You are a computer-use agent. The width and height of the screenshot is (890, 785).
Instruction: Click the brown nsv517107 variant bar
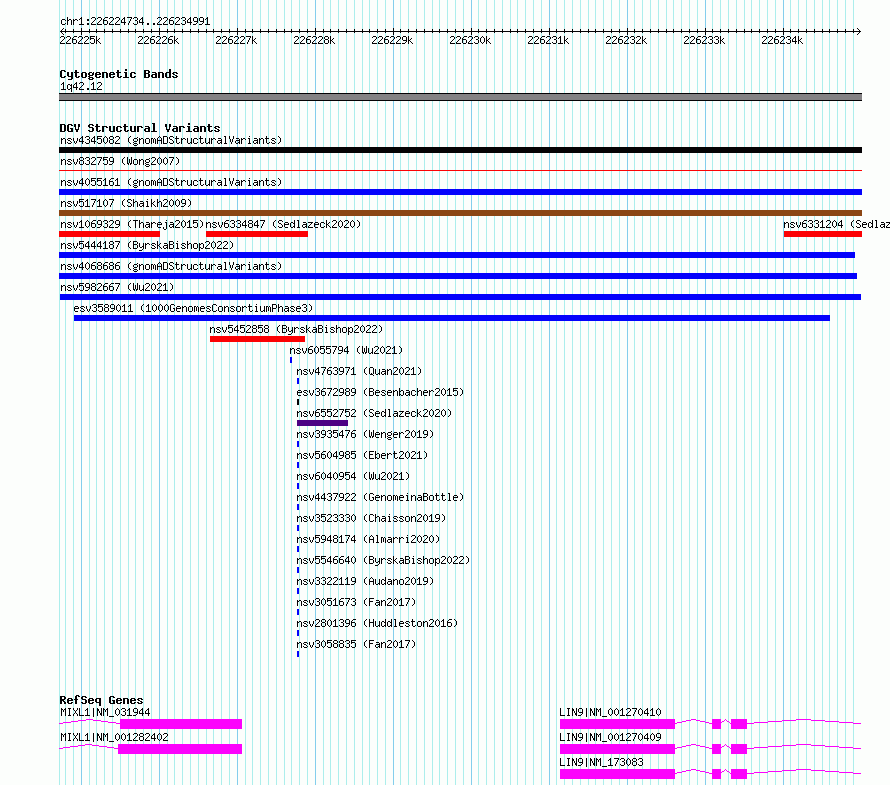[x=460, y=213]
